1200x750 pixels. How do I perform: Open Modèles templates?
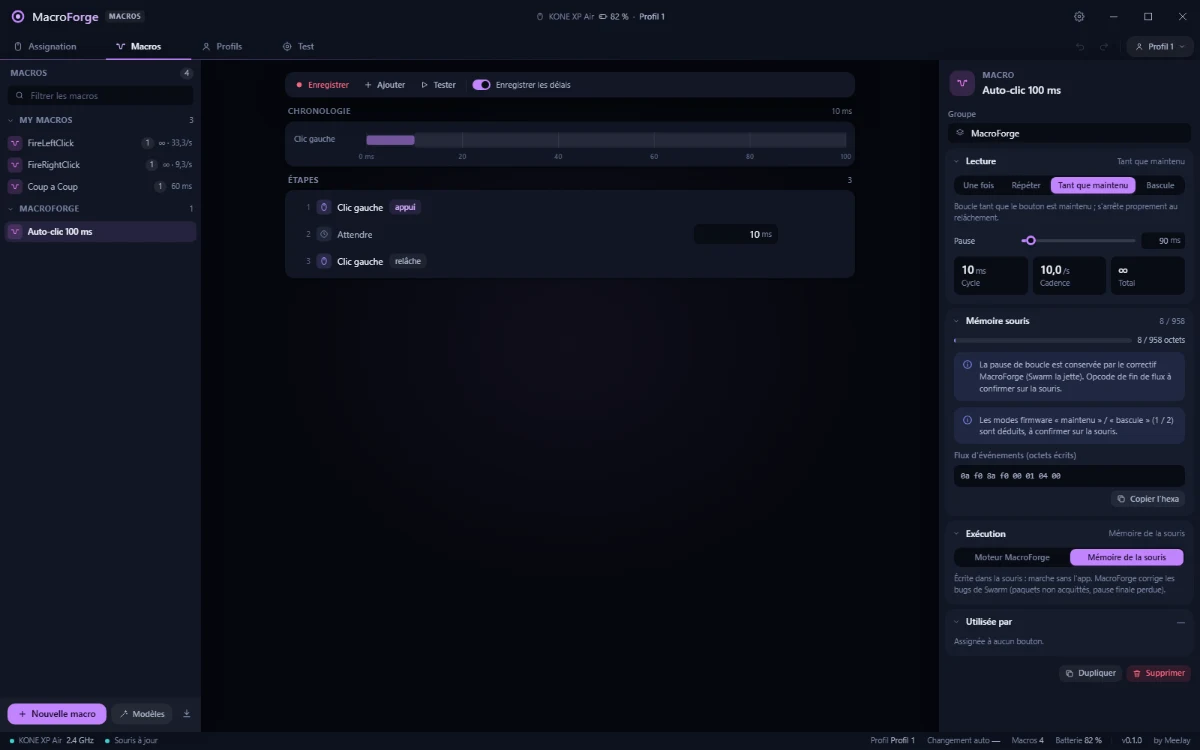coord(141,714)
